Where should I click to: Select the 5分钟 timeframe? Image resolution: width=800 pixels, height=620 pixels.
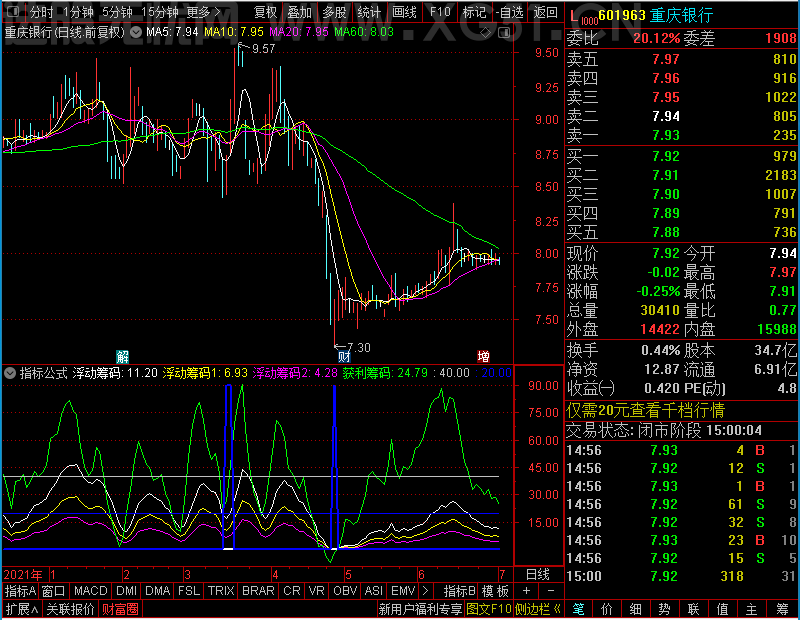[117, 11]
